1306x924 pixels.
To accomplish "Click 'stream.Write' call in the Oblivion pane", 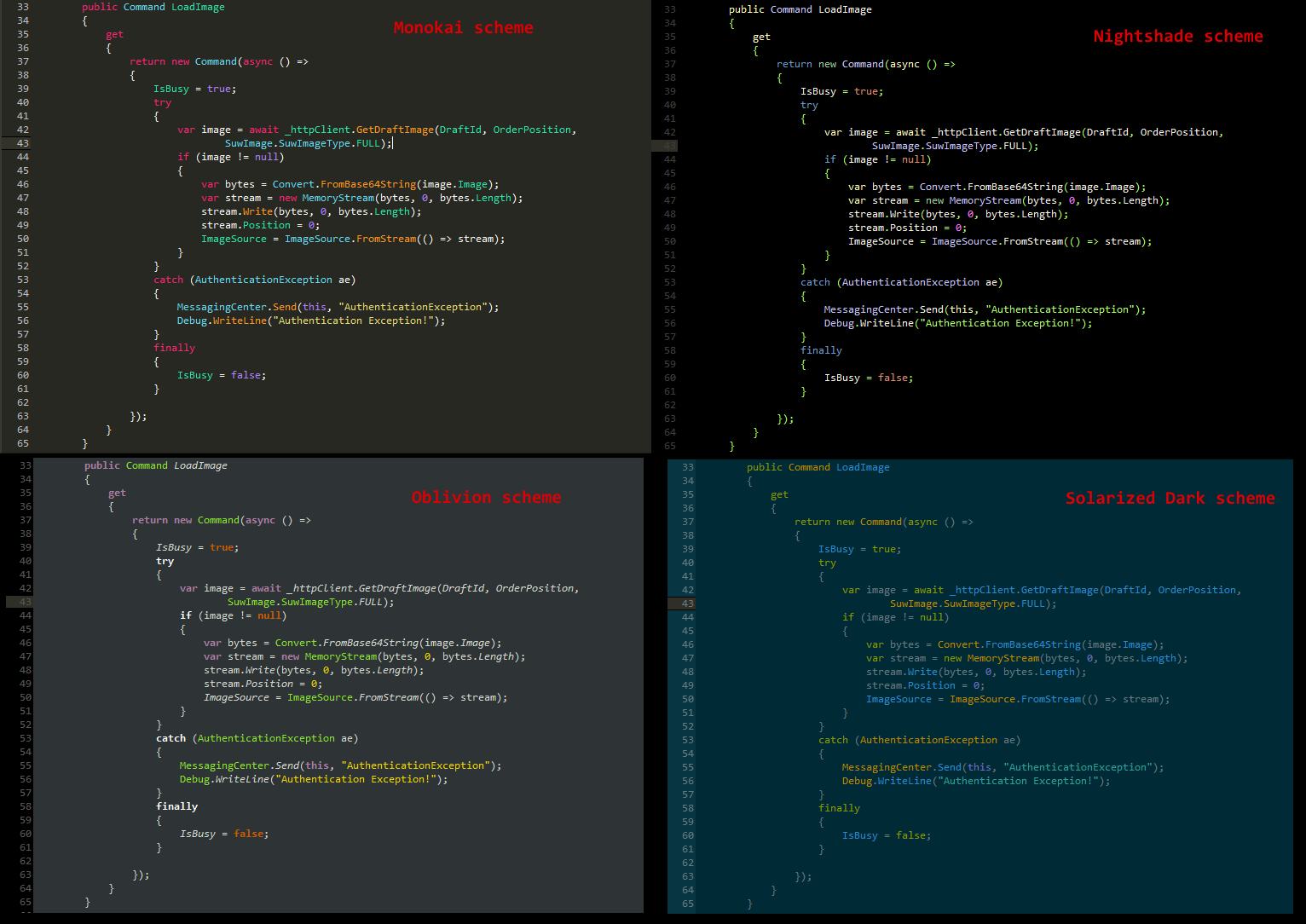I will pos(240,670).
